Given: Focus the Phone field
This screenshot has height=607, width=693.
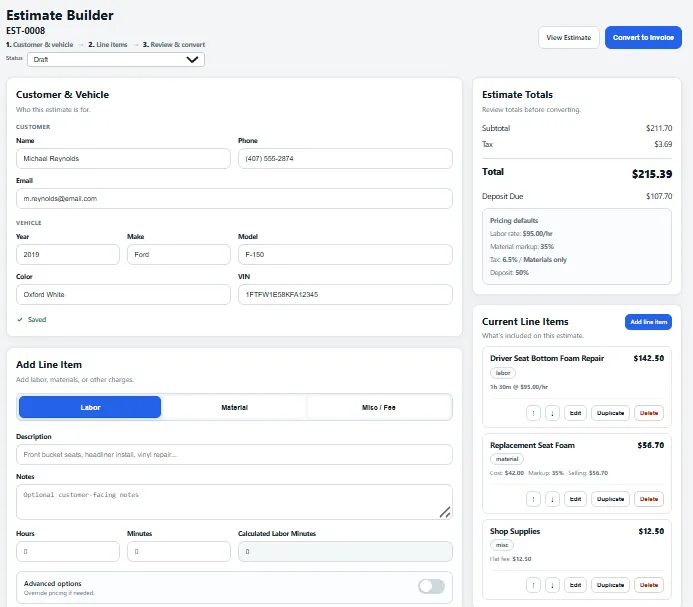Looking at the screenshot, I should pos(345,158).
